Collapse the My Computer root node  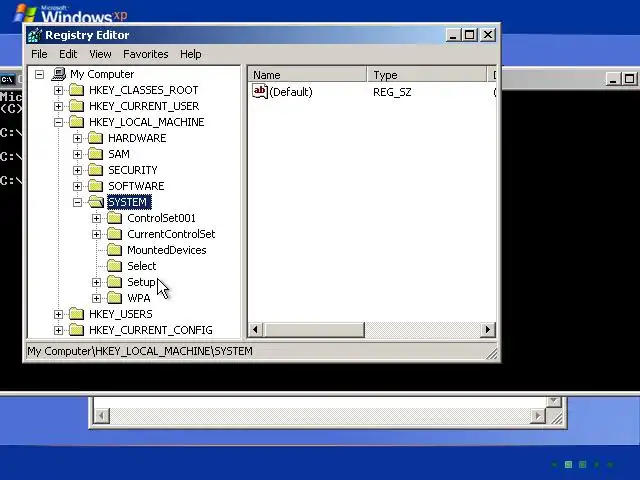[x=39, y=74]
